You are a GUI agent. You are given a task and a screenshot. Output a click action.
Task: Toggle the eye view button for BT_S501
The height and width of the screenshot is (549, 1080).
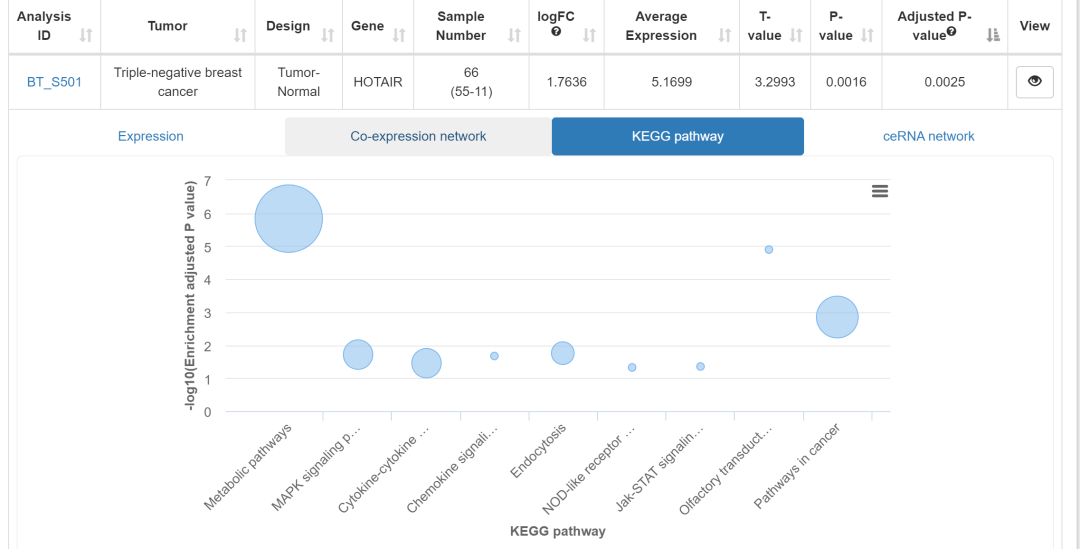[x=1034, y=82]
